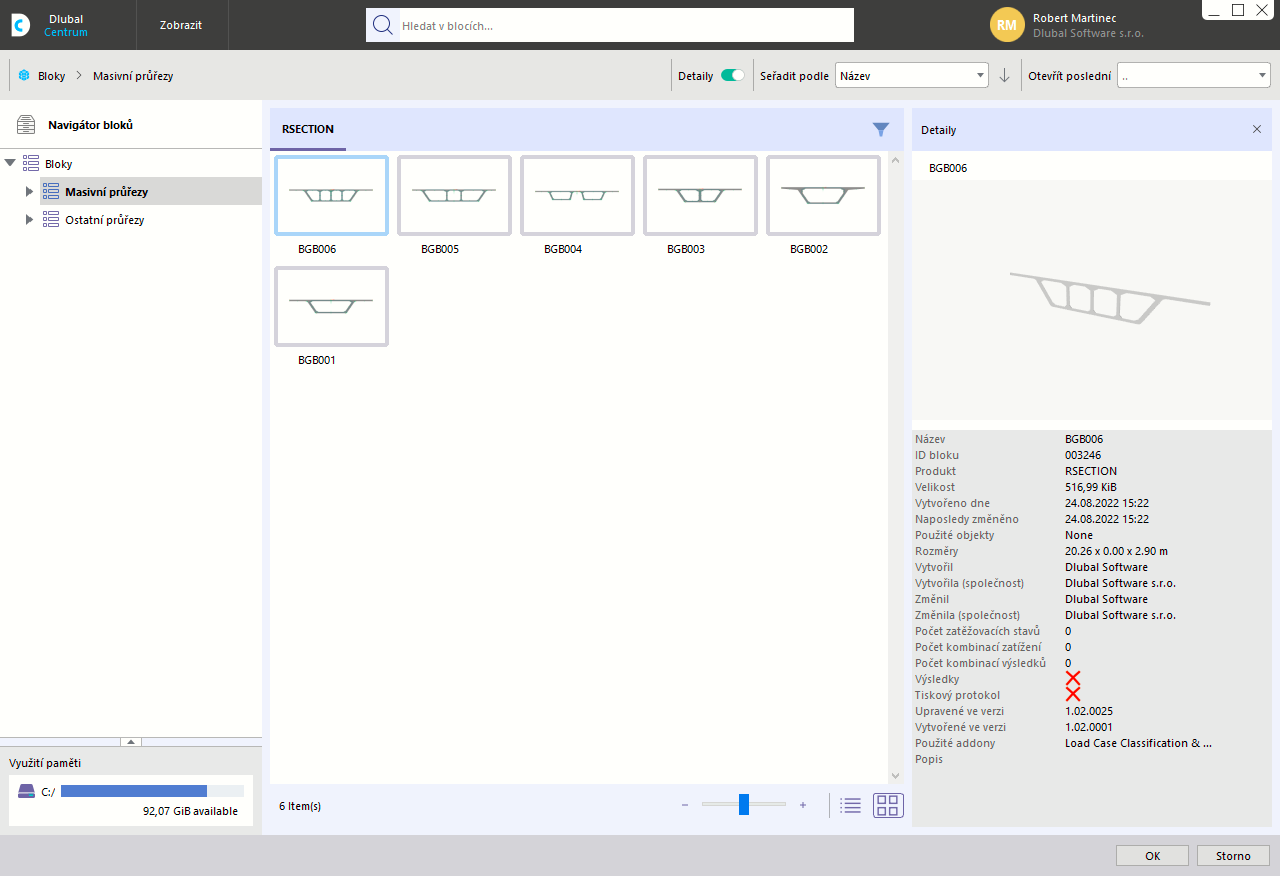Click the Popis field label
1280x876 pixels.
[x=929, y=759]
